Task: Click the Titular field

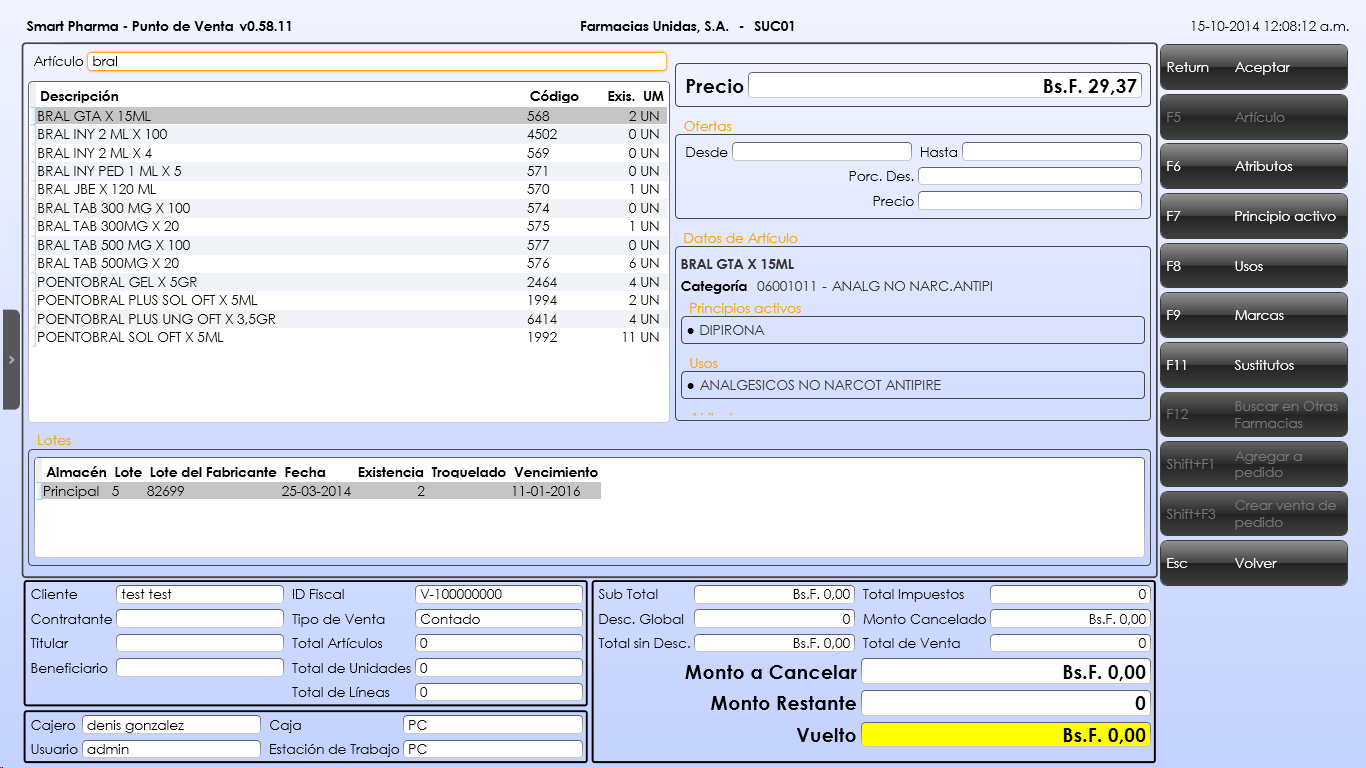Action: point(200,643)
